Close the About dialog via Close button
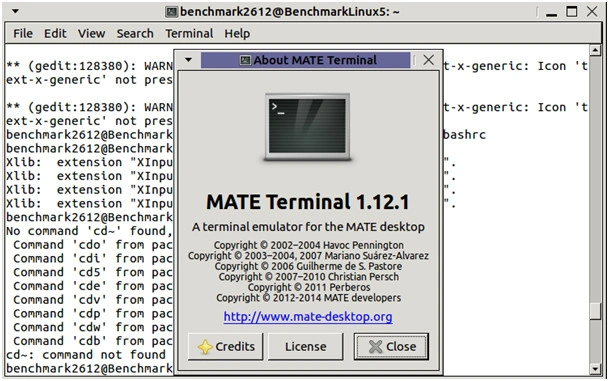Screen dimensions: 609x381 (x=391, y=346)
